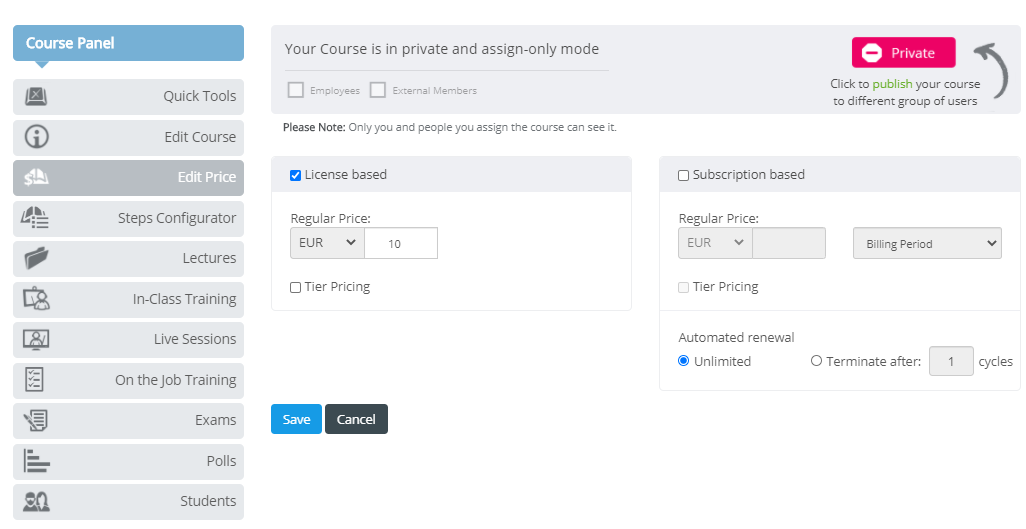Click the Edit Course info icon
The image size is (1026, 529).
pyautogui.click(x=37, y=137)
